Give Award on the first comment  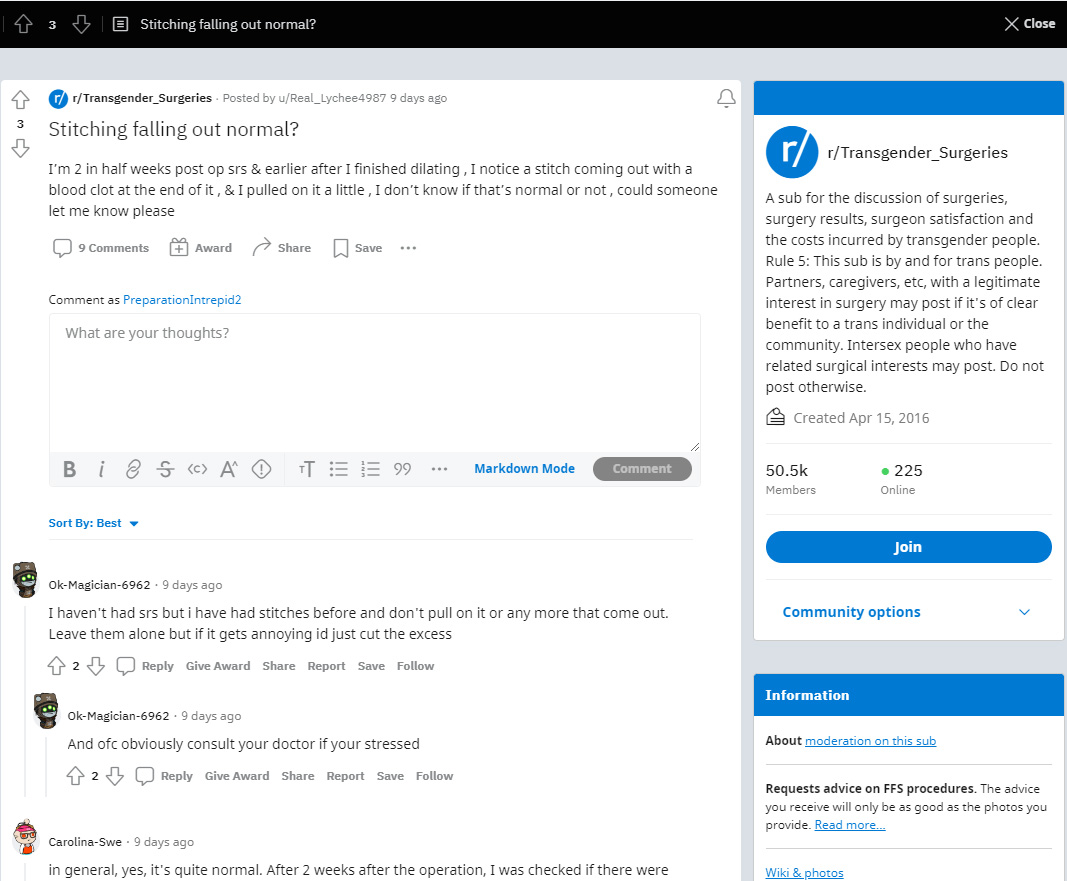[x=218, y=666]
